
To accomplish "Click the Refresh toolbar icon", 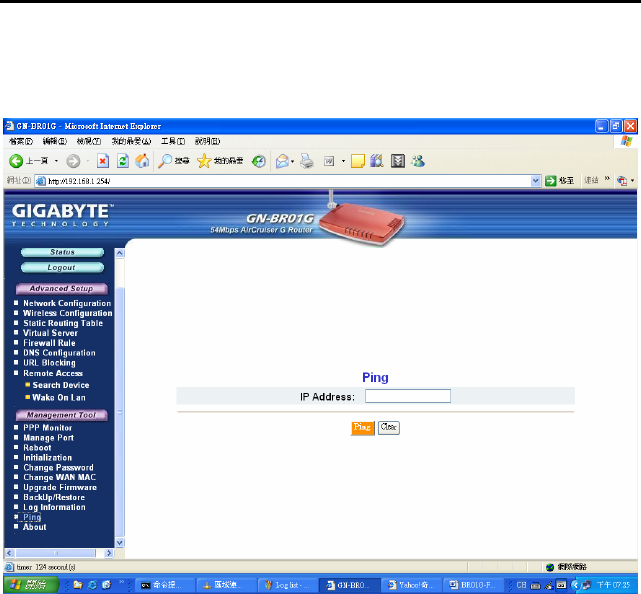I will (123, 161).
